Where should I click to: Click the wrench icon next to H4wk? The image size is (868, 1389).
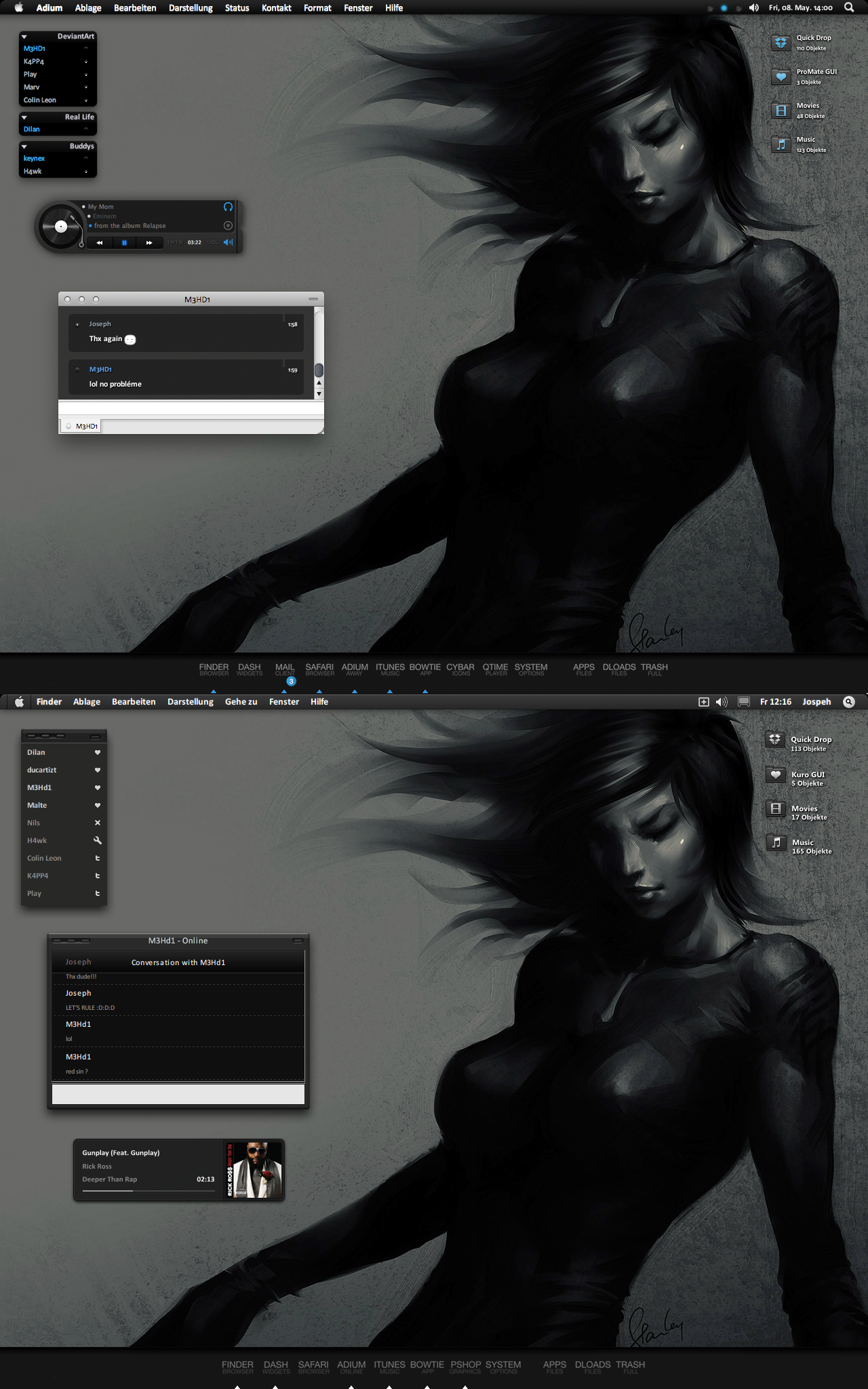click(x=97, y=840)
